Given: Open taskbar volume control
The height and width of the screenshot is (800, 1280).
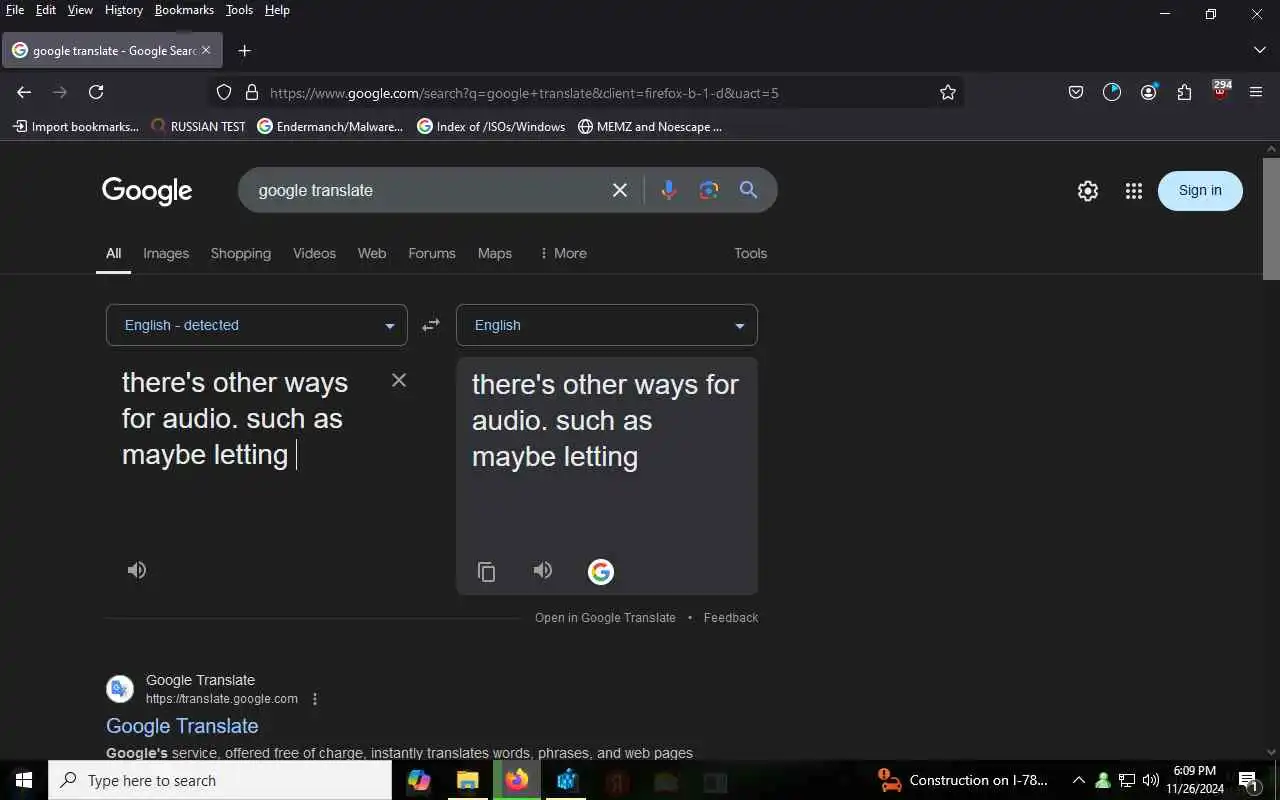Looking at the screenshot, I should [1150, 780].
